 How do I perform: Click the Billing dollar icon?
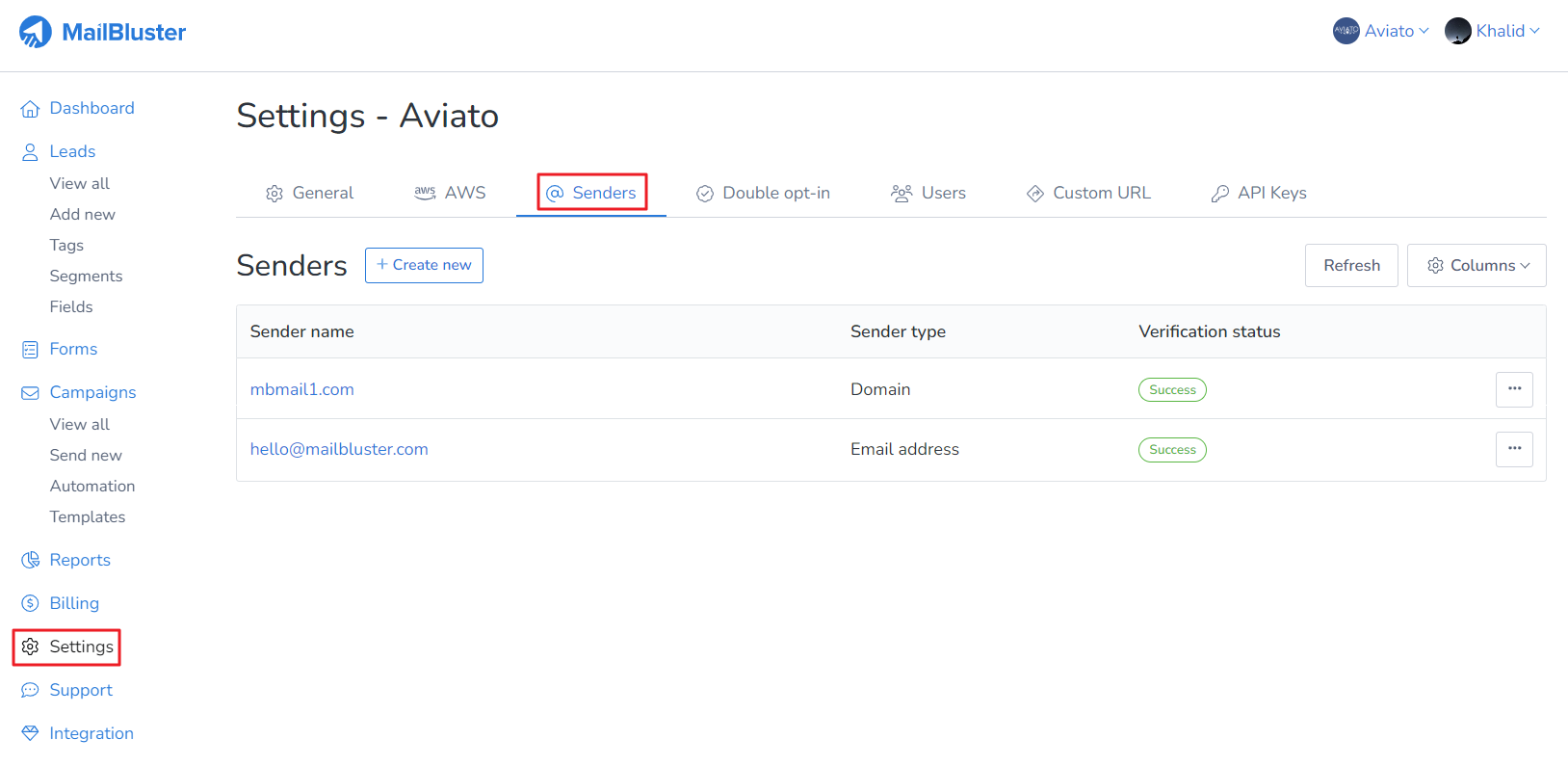pyautogui.click(x=30, y=603)
